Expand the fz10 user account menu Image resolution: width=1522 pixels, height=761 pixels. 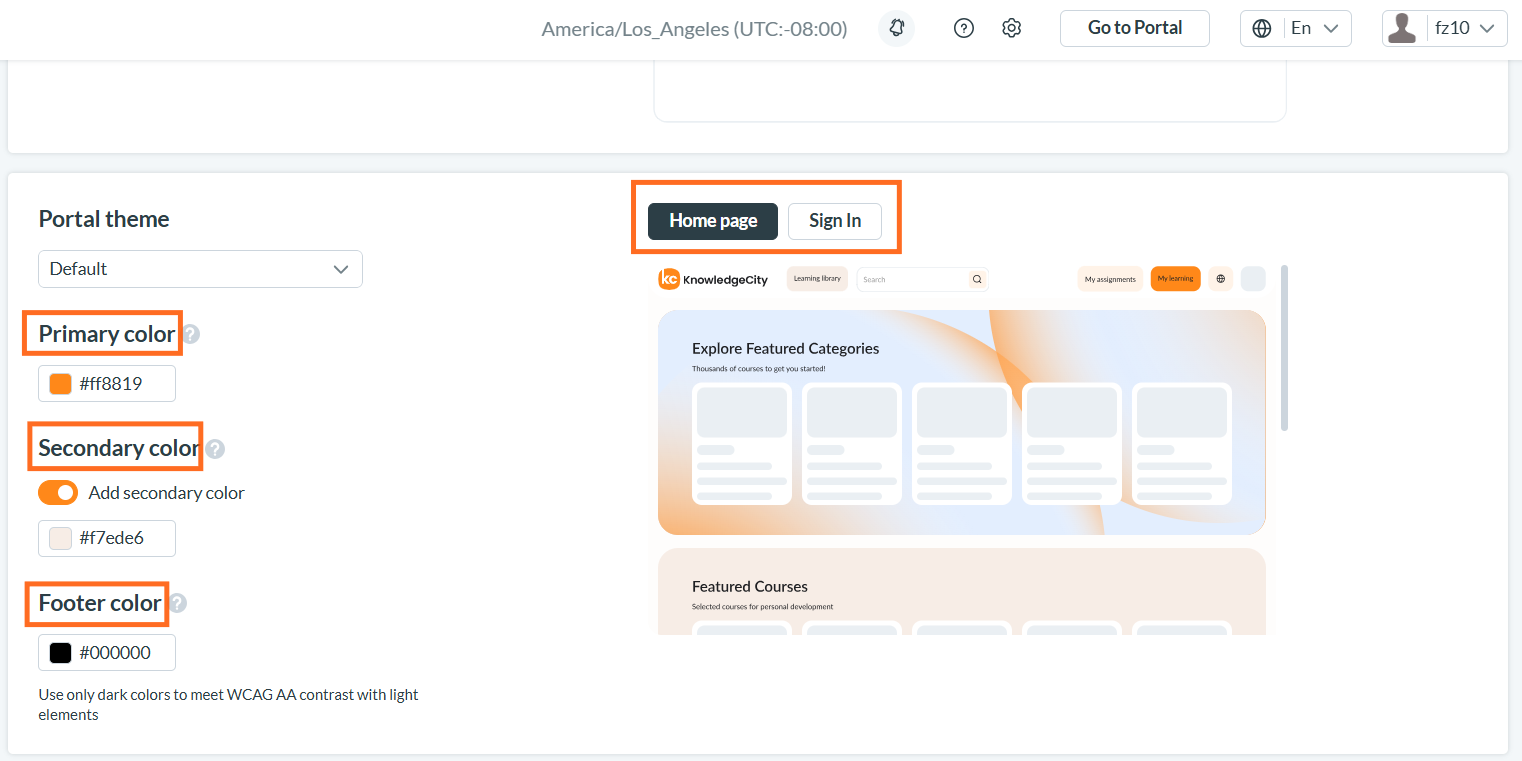click(1445, 28)
